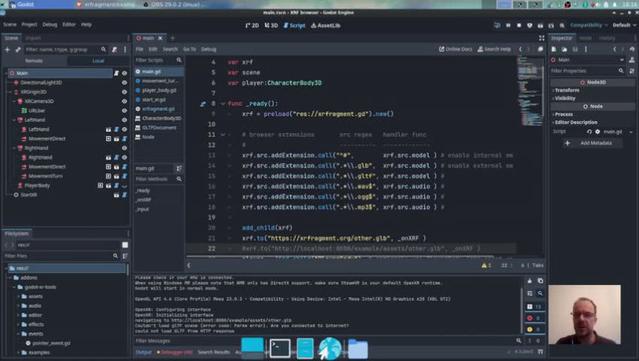Toggle visibility of XRCamera3D node
Image resolution: width=639 pixels, height=361 pixels.
[124, 101]
